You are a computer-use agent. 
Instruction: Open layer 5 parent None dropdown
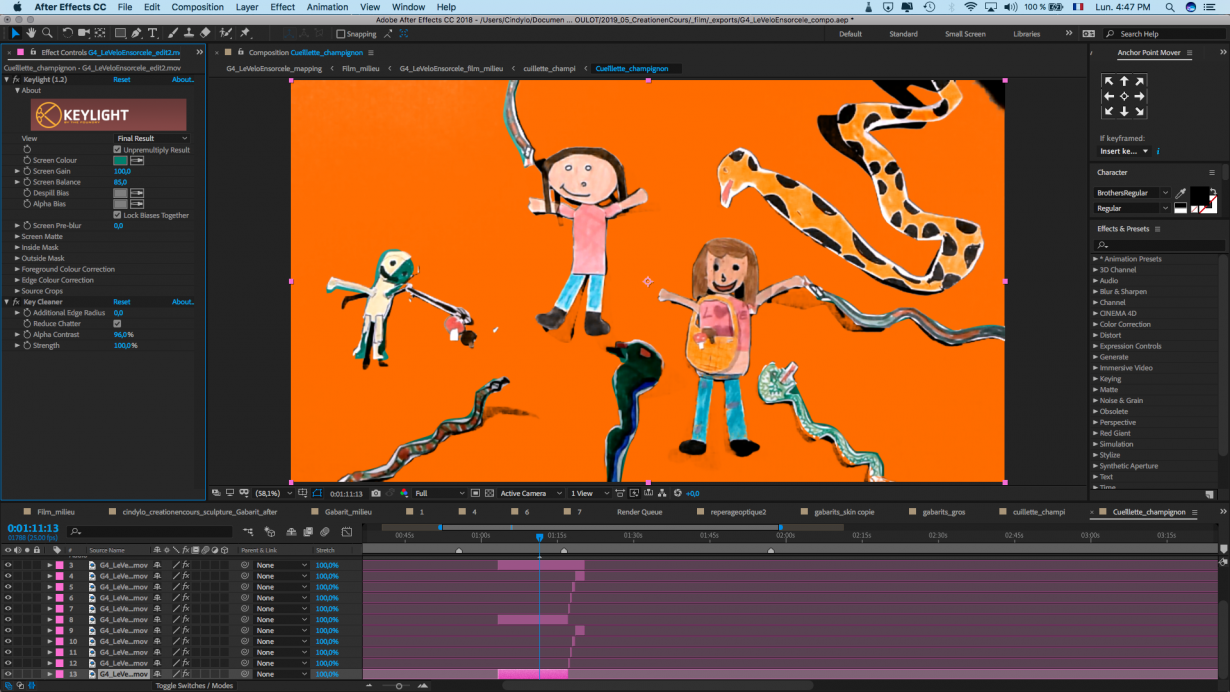coord(281,587)
